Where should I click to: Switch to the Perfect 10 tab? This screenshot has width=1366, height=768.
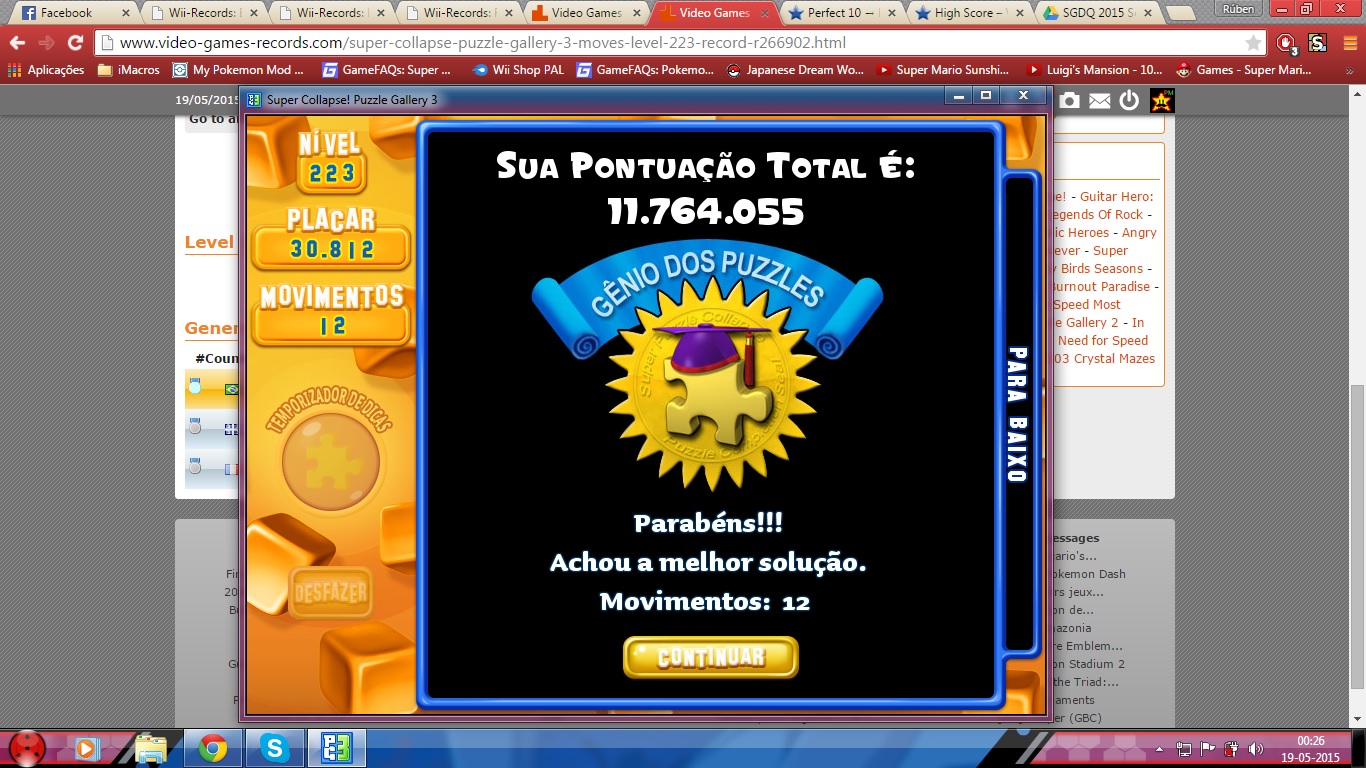[838, 14]
